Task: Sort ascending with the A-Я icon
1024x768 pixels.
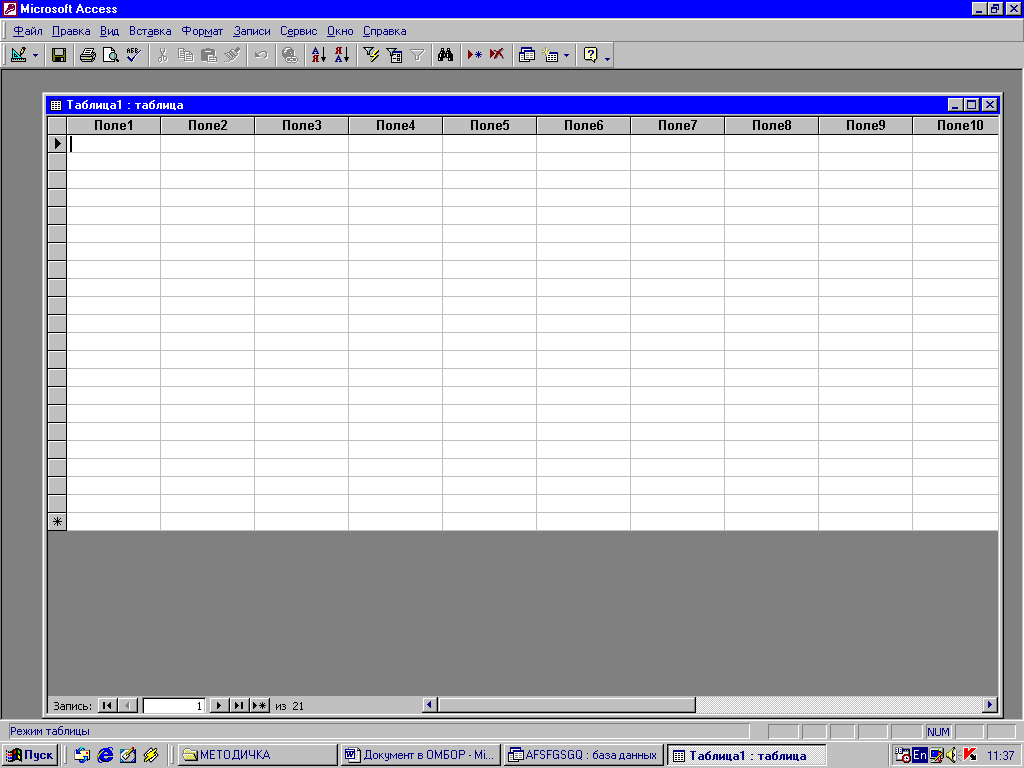Action: tap(319, 55)
